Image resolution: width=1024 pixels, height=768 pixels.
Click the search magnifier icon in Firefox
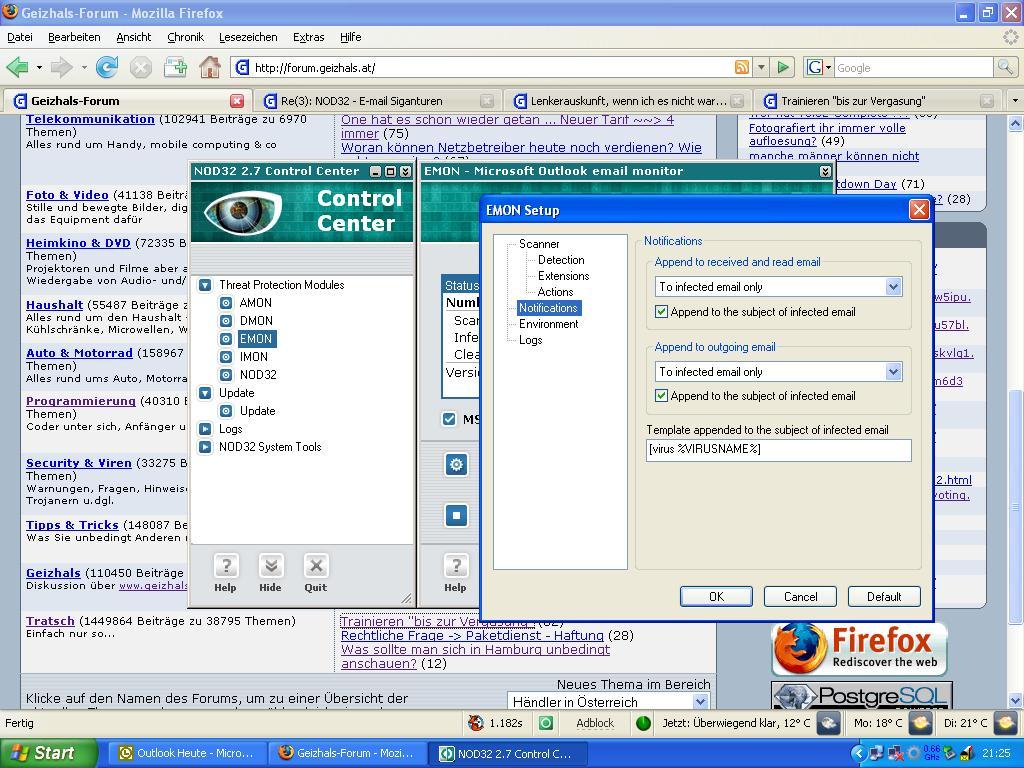[x=1005, y=67]
